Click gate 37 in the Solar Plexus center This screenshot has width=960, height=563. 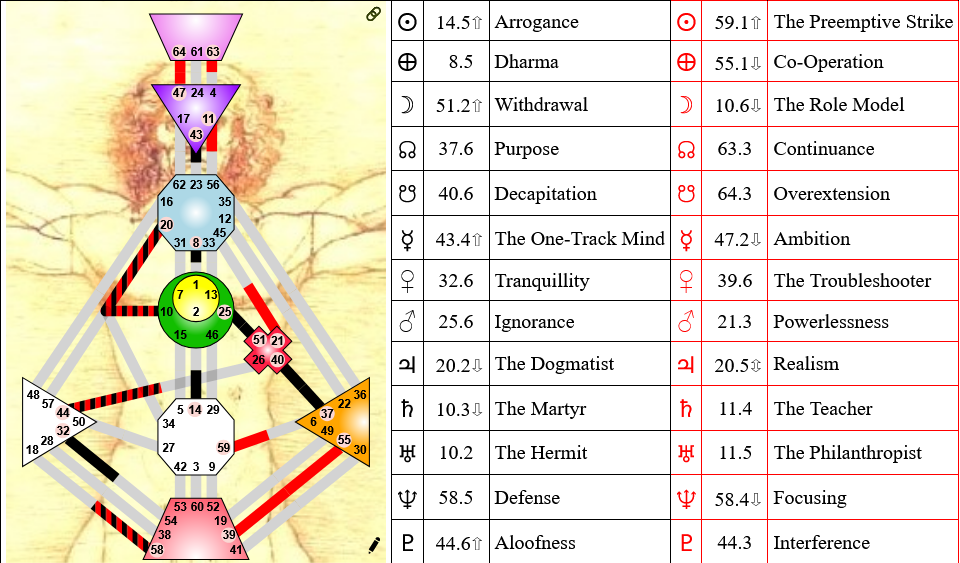coord(328,415)
